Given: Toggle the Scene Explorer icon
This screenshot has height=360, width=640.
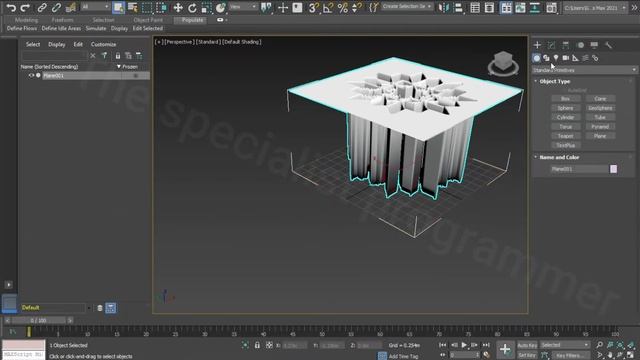Looking at the screenshot, I should pyautogui.click(x=475, y=7).
